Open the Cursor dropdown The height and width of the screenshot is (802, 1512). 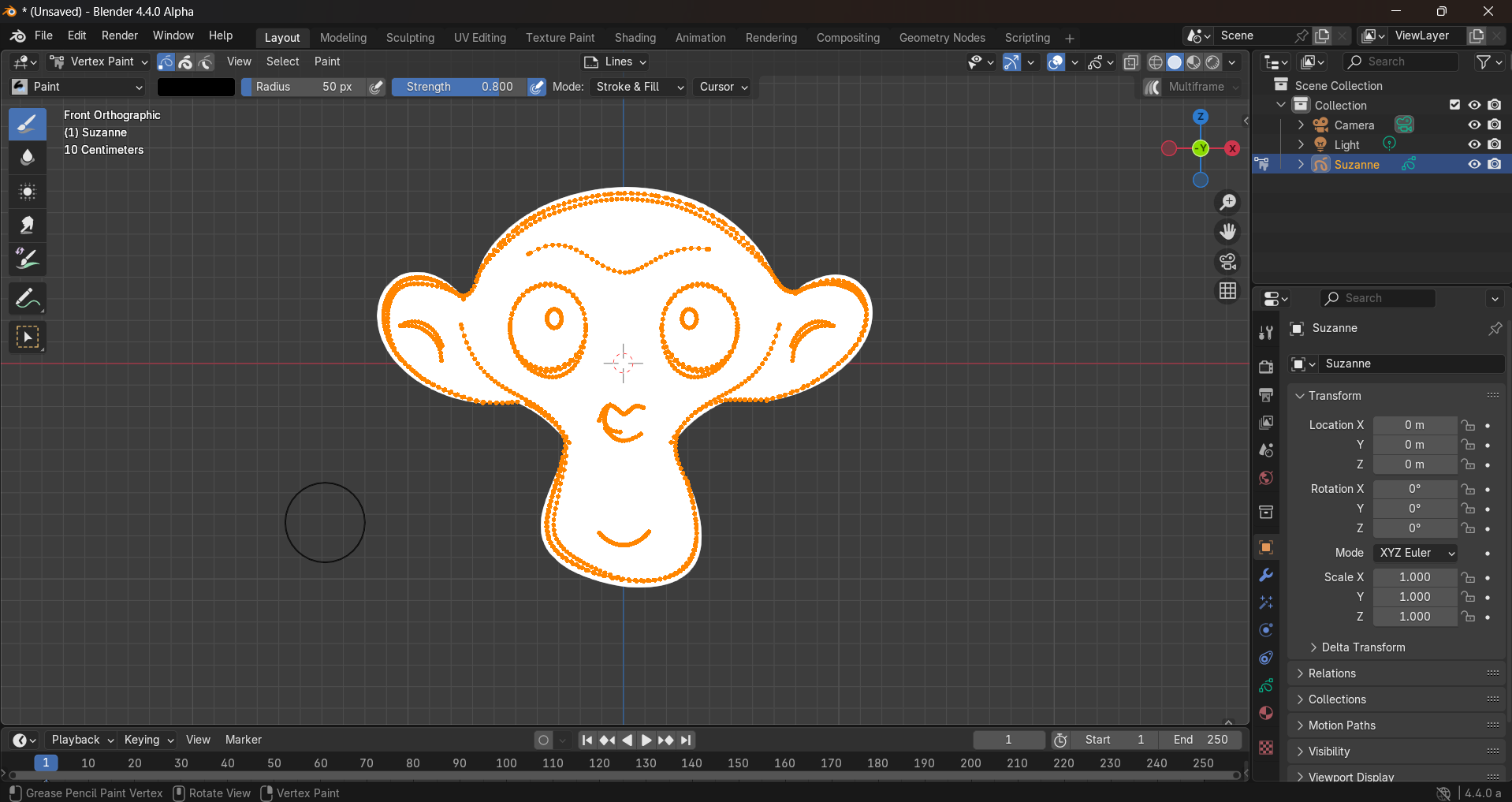pyautogui.click(x=724, y=87)
